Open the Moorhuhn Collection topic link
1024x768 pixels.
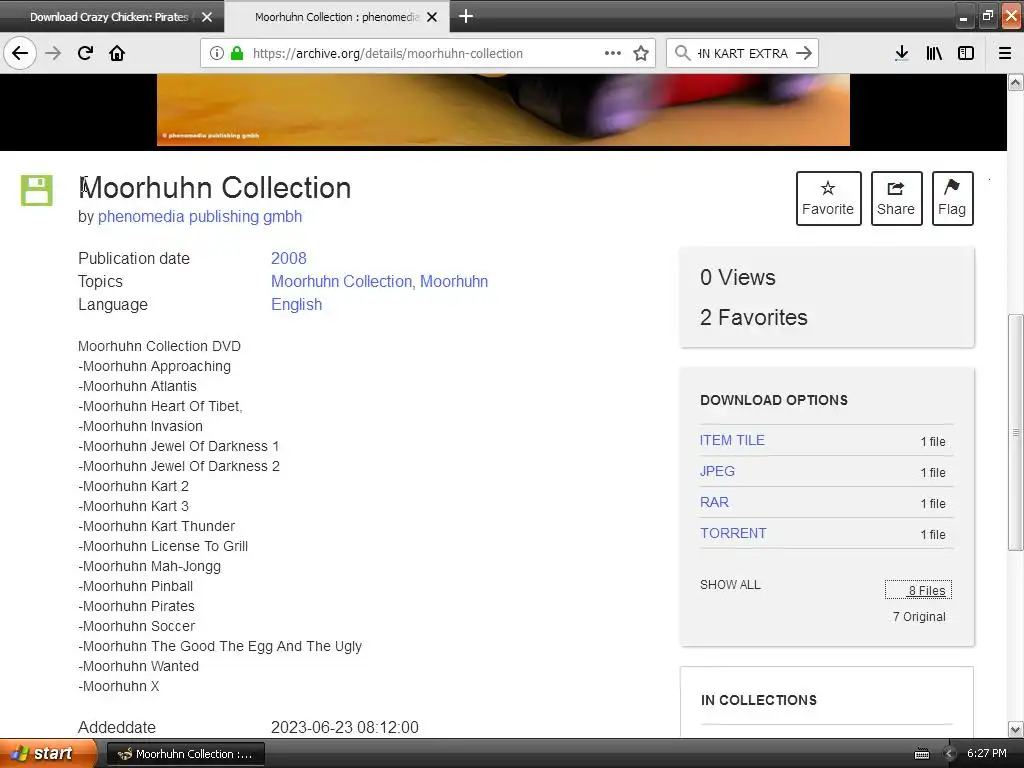(341, 281)
